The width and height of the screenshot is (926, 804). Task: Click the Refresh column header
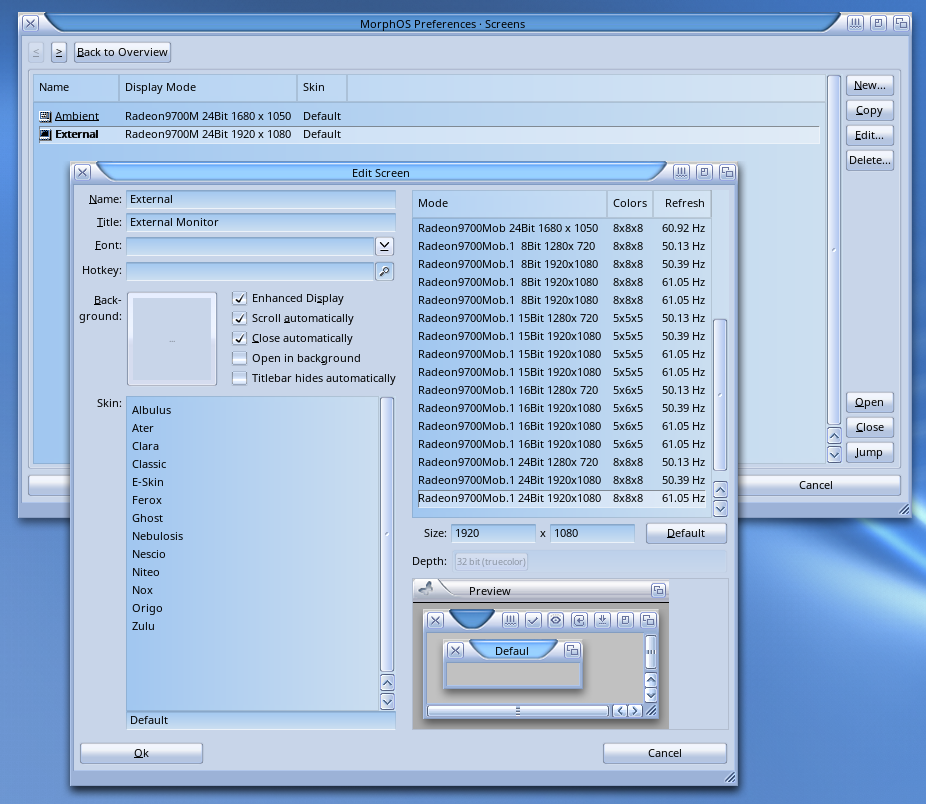pos(682,203)
